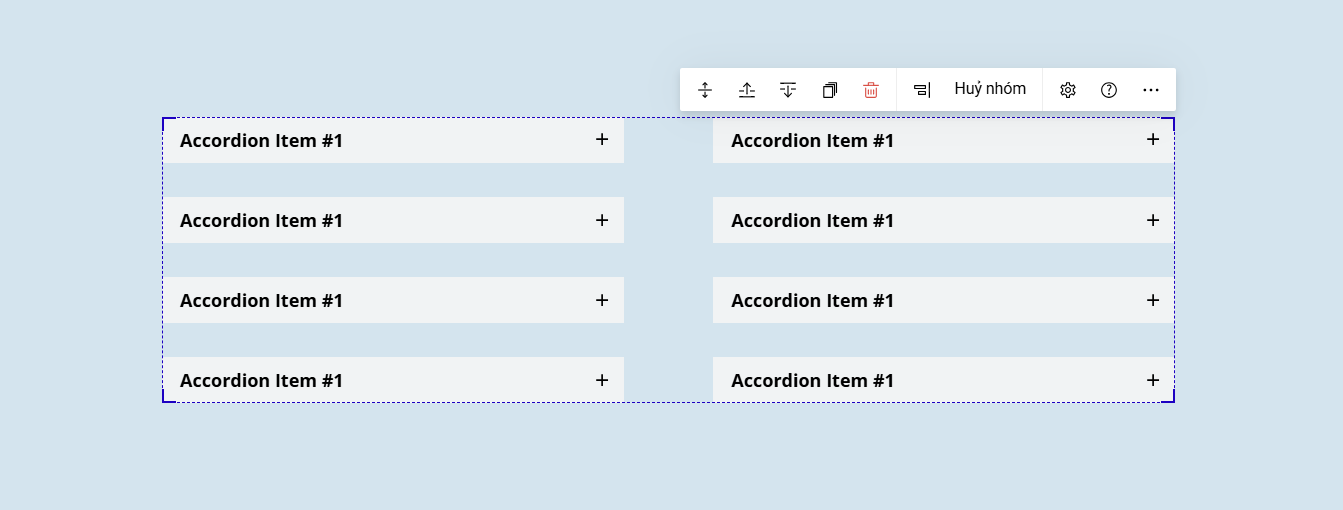Expand the second accordion item in right column
The width and height of the screenshot is (1343, 510).
tap(943, 220)
